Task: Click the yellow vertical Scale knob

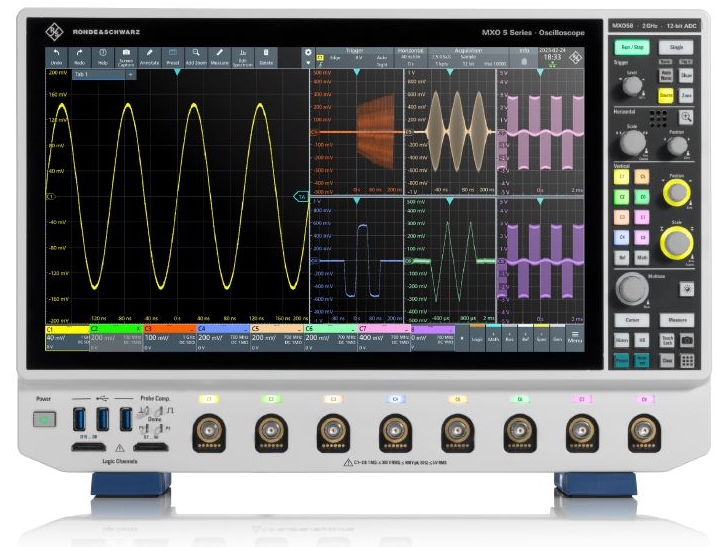Action: point(677,241)
